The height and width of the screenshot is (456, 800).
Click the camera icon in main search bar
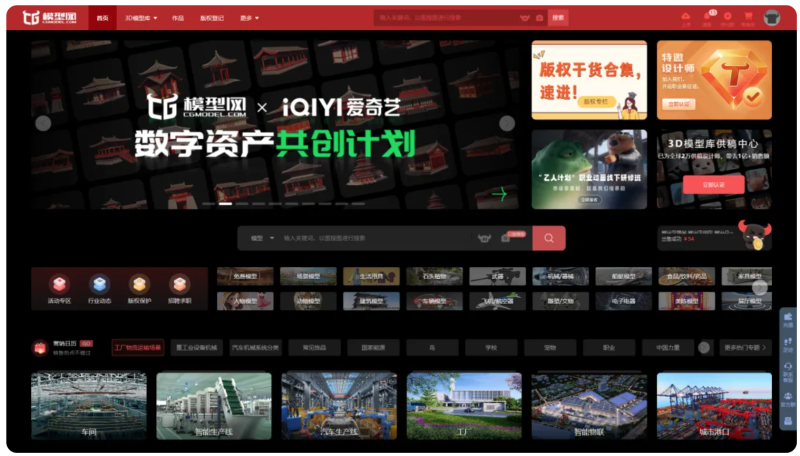[505, 238]
